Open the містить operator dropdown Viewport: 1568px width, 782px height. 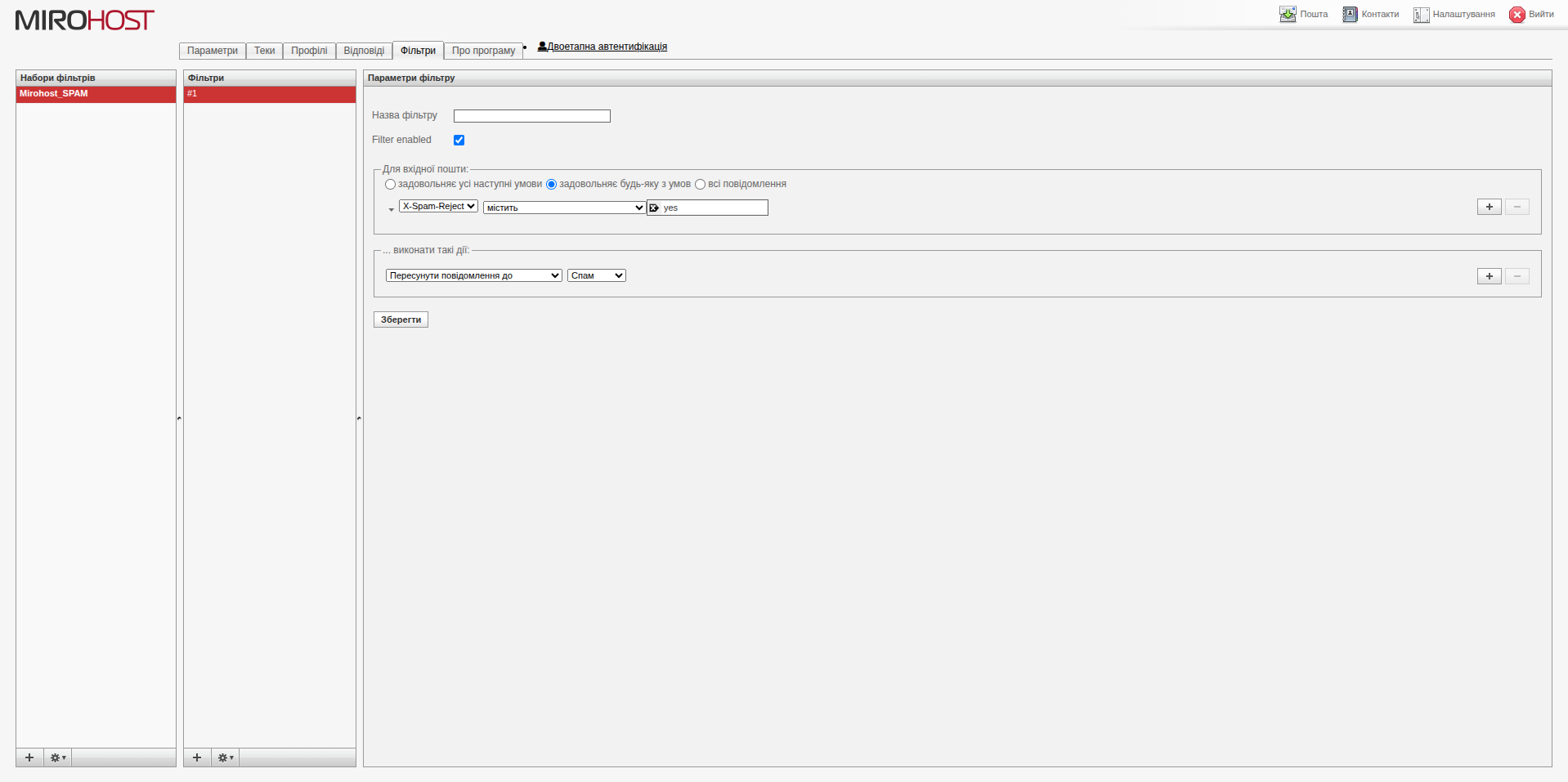pos(564,208)
